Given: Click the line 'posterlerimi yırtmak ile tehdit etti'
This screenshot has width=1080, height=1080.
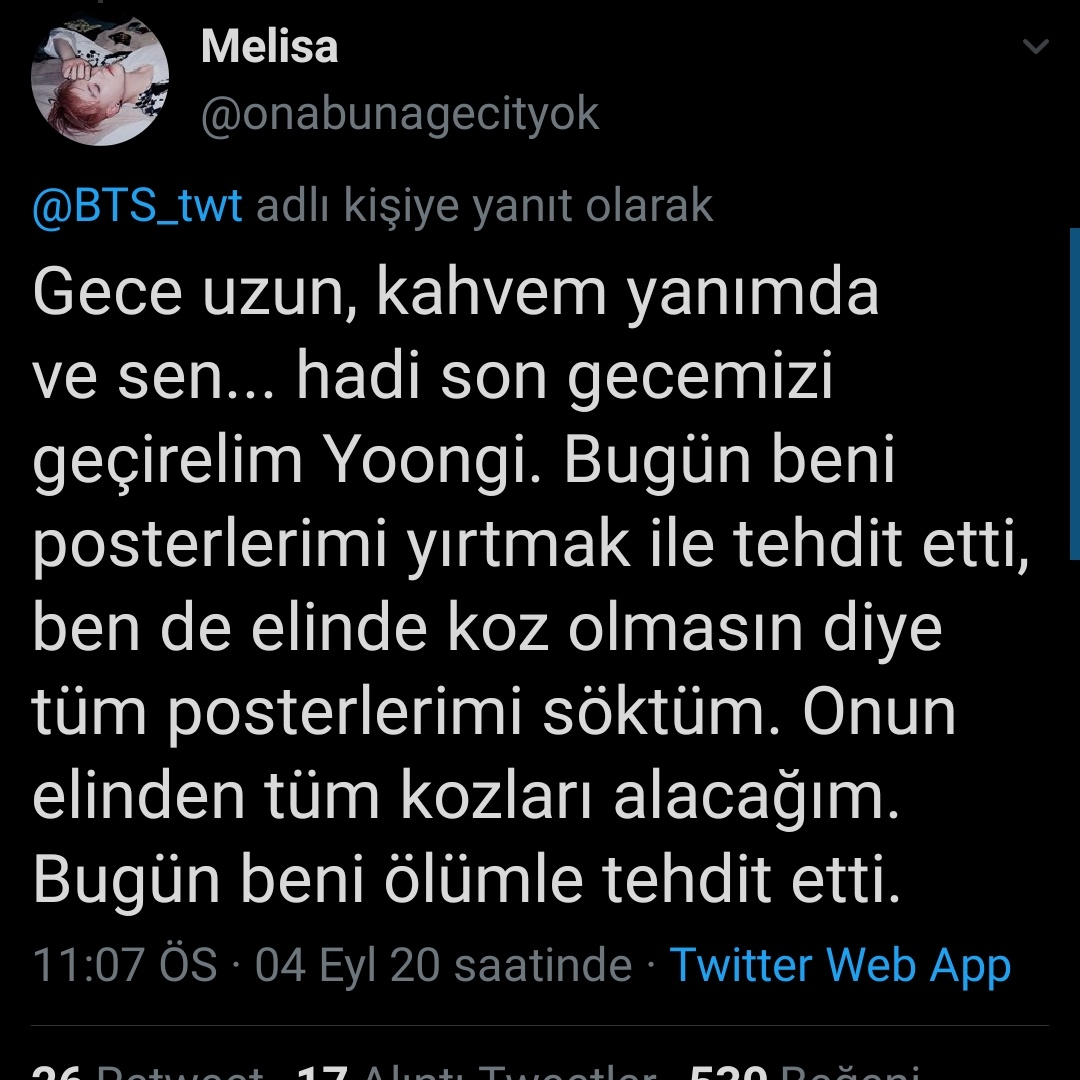Looking at the screenshot, I should click(530, 546).
